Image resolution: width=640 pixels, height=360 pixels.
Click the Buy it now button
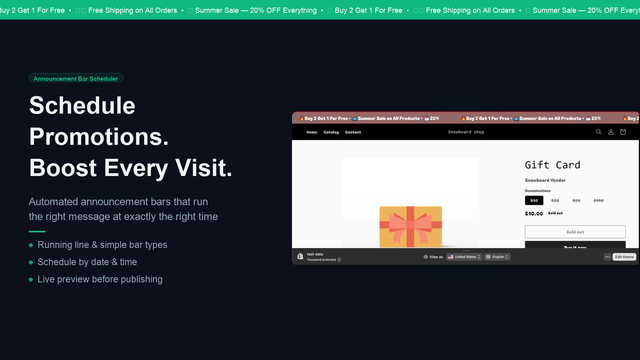click(575, 245)
